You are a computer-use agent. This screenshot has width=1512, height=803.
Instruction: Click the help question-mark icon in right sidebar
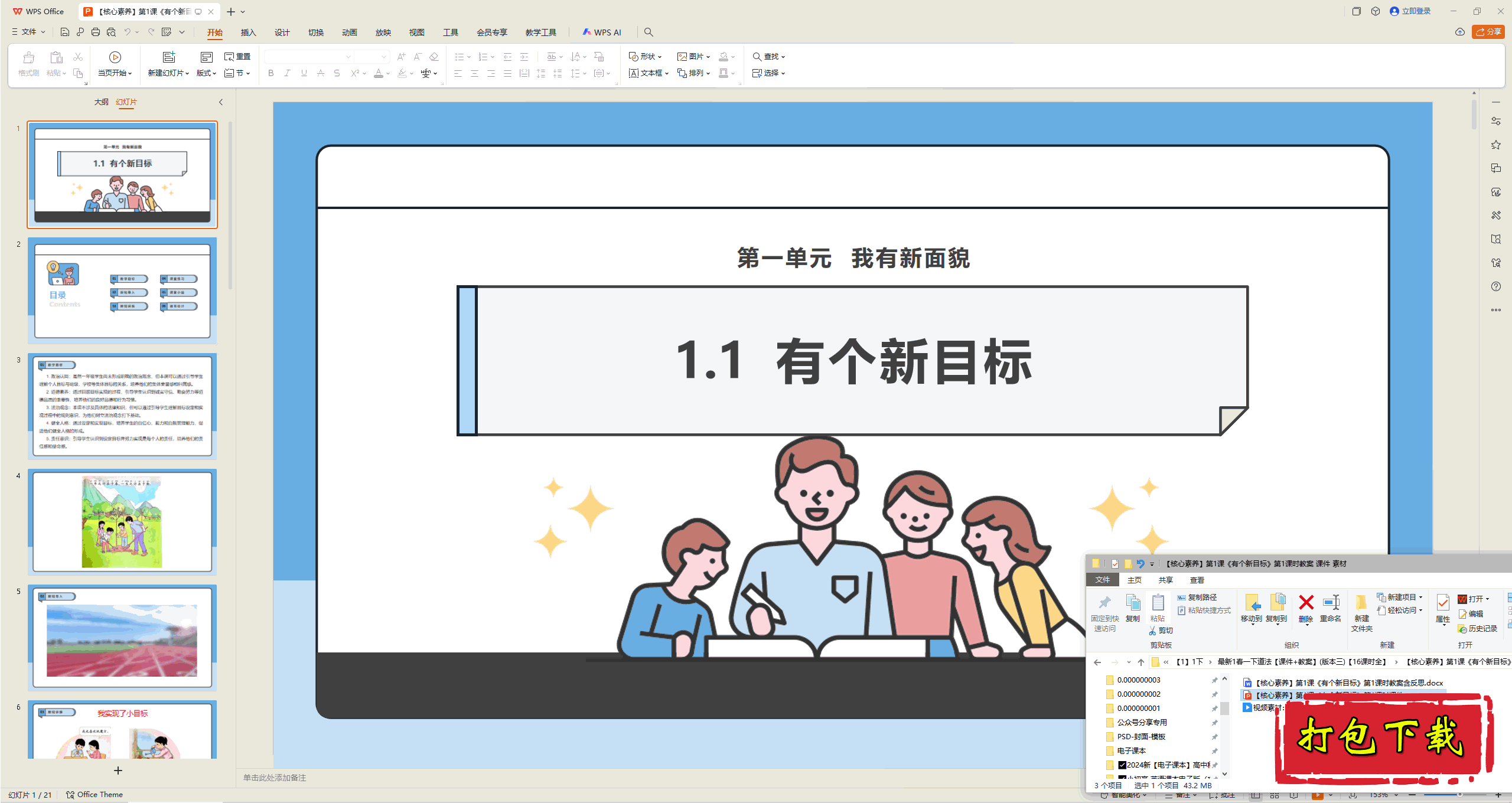click(1496, 286)
